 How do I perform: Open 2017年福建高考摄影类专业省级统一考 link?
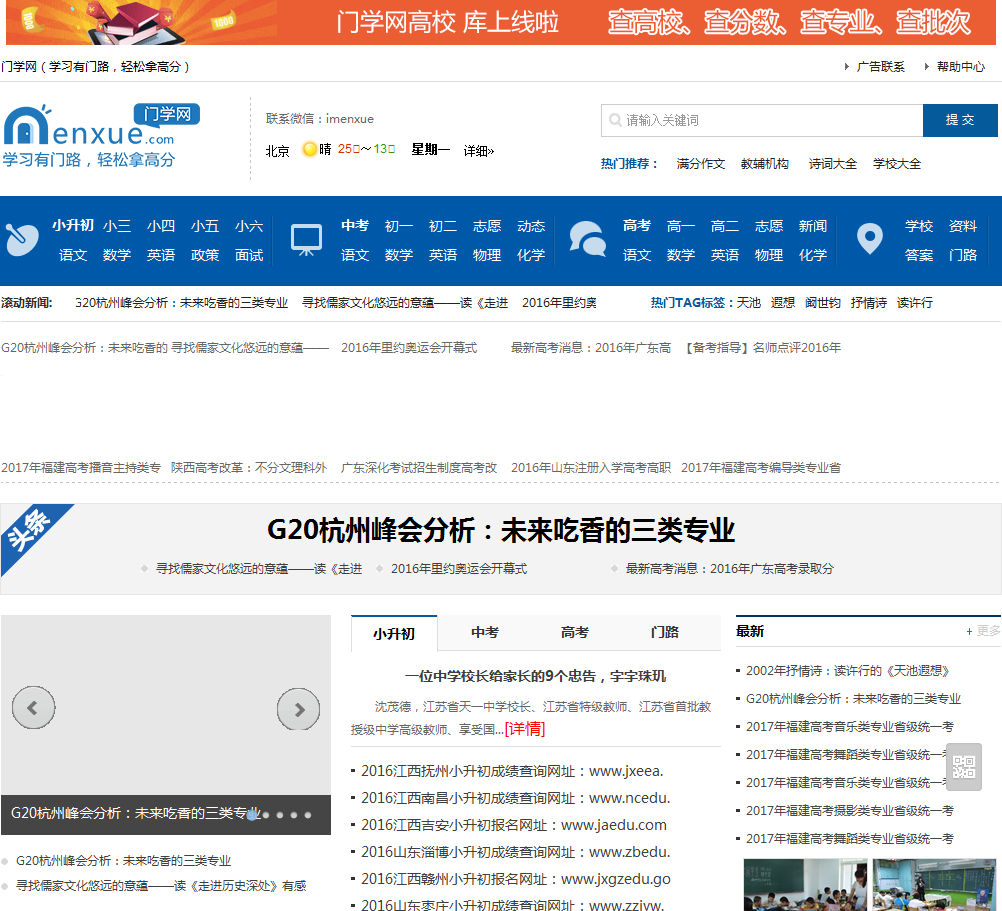tap(850, 811)
